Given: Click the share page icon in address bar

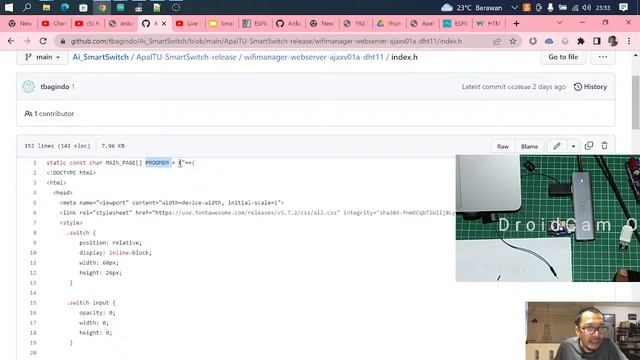Looking at the screenshot, I should click(x=496, y=41).
